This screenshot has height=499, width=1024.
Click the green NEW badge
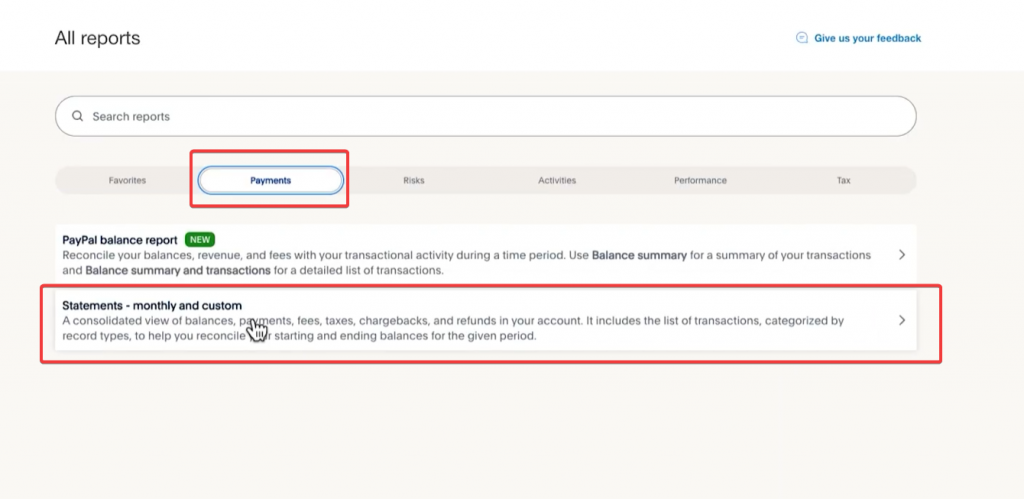click(200, 240)
